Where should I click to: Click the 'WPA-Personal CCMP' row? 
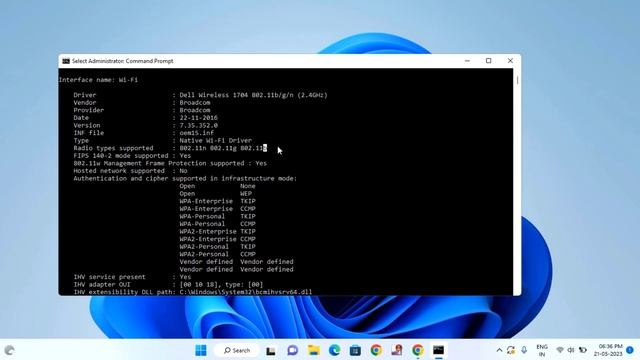coord(217,224)
